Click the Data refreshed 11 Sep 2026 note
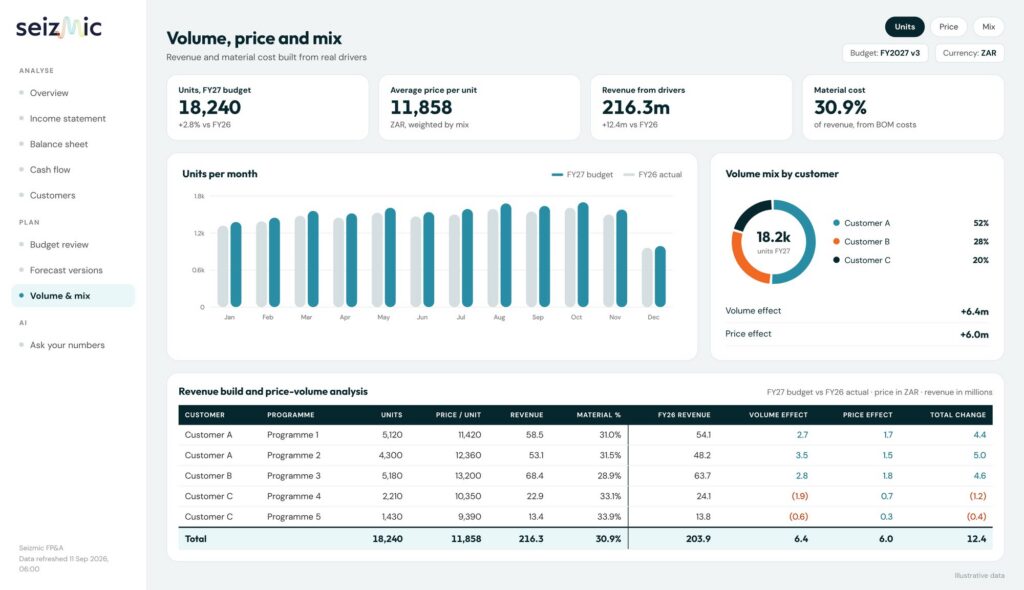 [63, 564]
